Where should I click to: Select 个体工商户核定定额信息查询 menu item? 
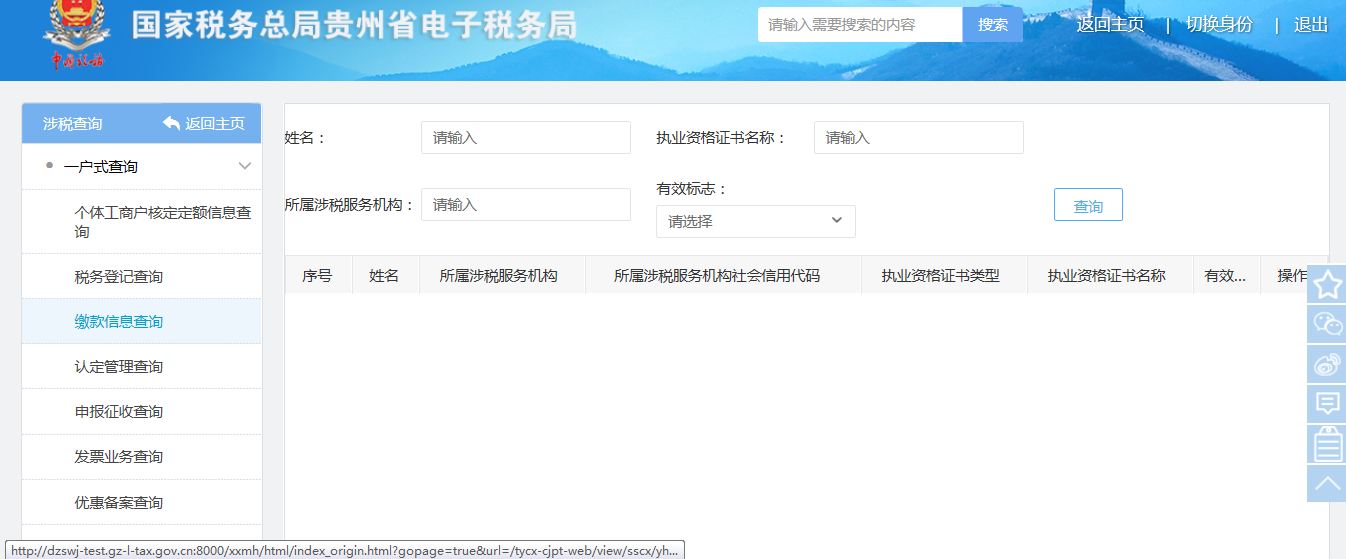(162, 222)
